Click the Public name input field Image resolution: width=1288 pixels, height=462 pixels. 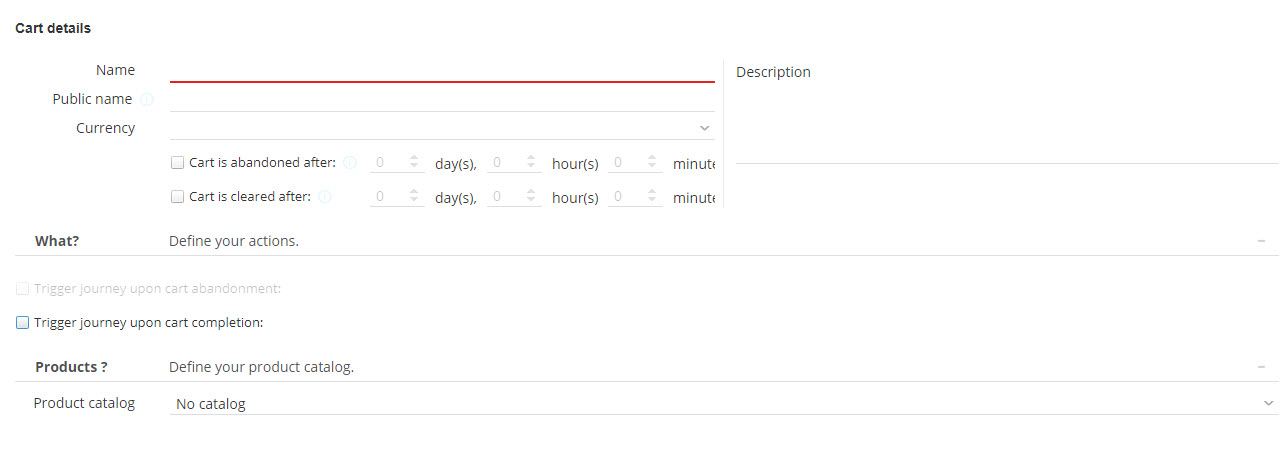click(x=441, y=100)
